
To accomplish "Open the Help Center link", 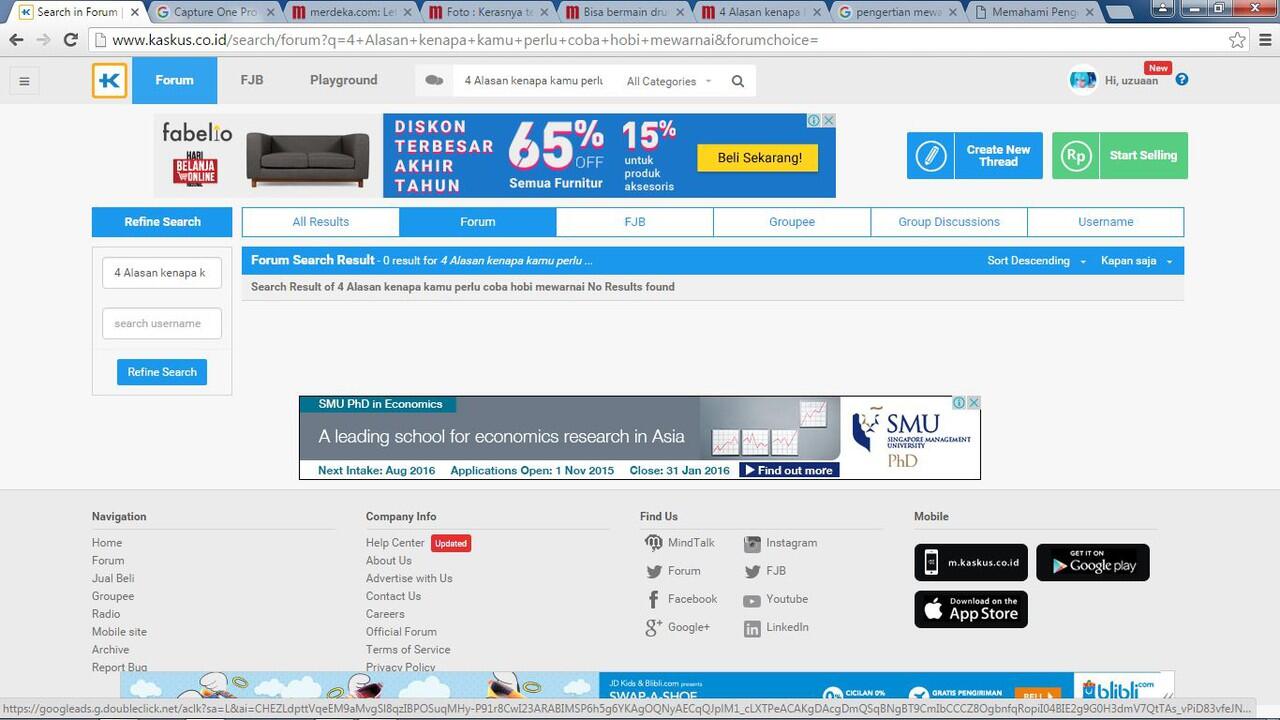I will coord(395,543).
